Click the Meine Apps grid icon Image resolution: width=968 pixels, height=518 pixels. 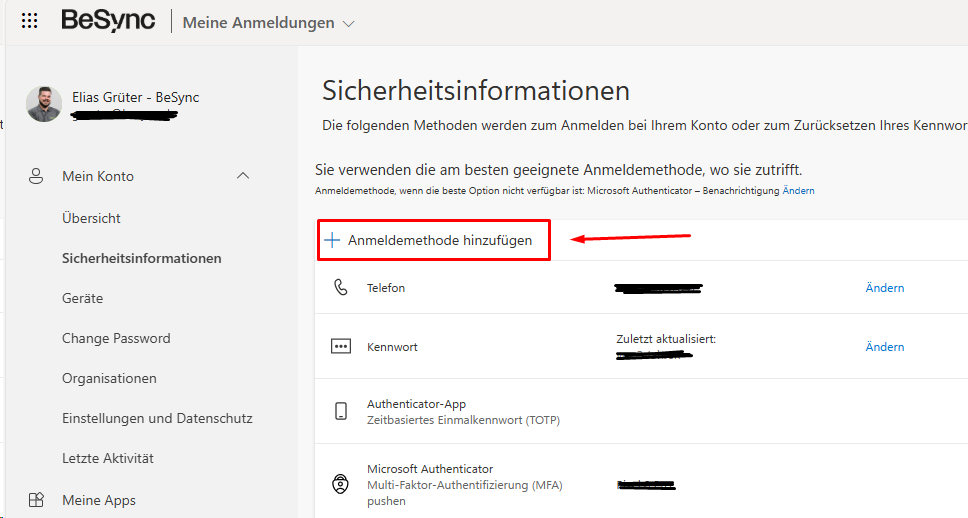click(x=36, y=500)
